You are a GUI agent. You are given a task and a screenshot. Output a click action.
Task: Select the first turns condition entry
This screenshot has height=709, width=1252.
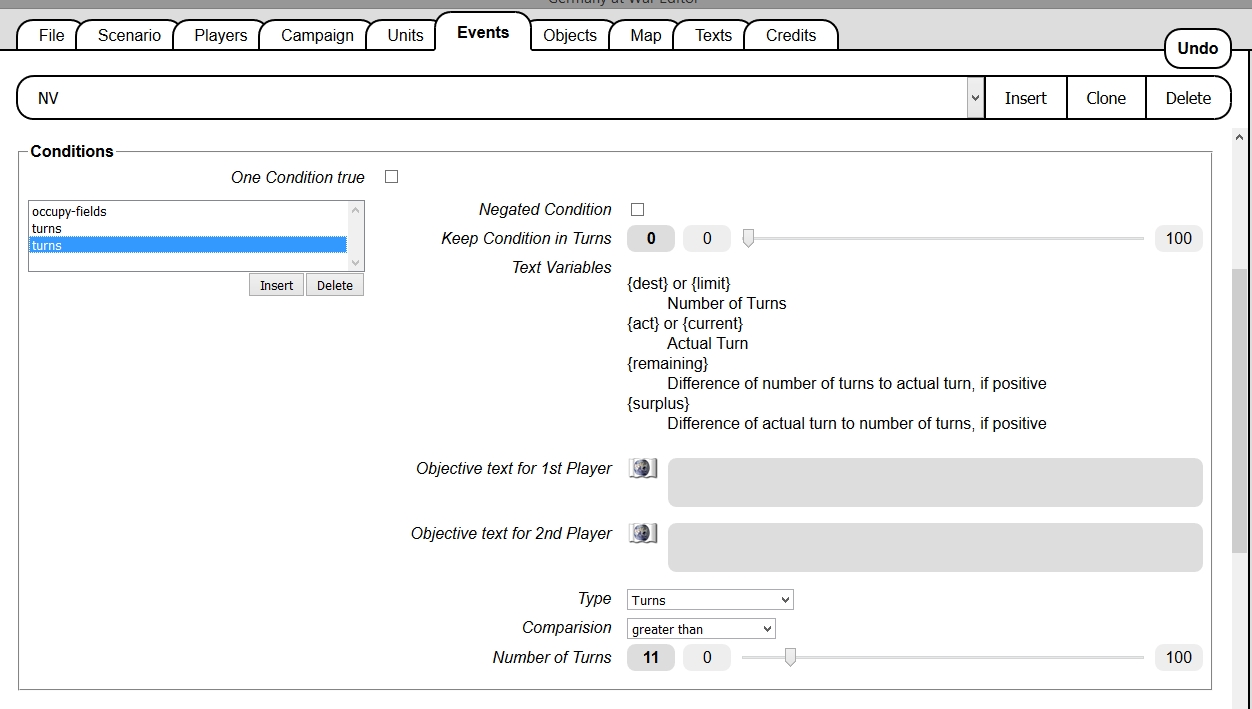pyautogui.click(x=188, y=228)
